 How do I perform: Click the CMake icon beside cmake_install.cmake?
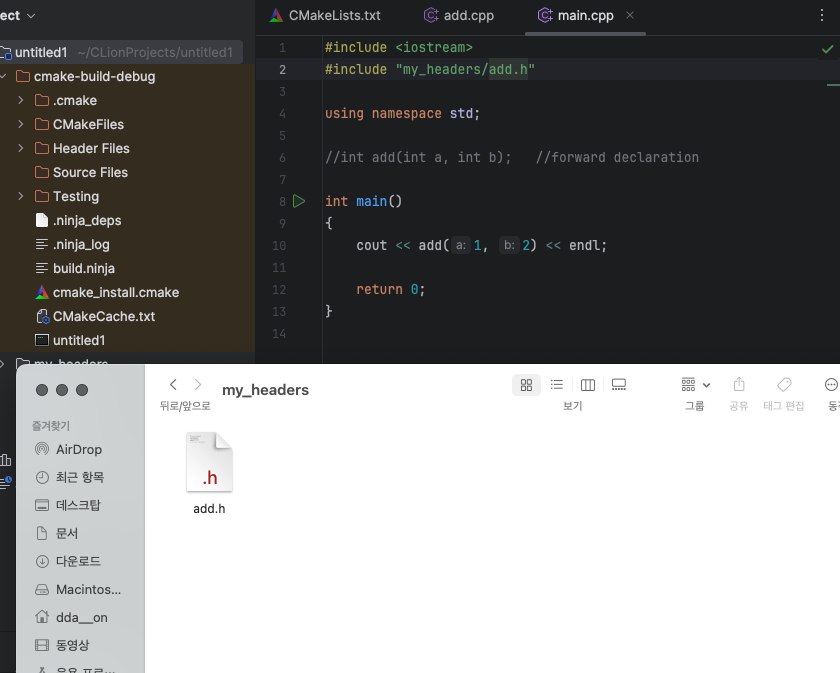coord(42,293)
